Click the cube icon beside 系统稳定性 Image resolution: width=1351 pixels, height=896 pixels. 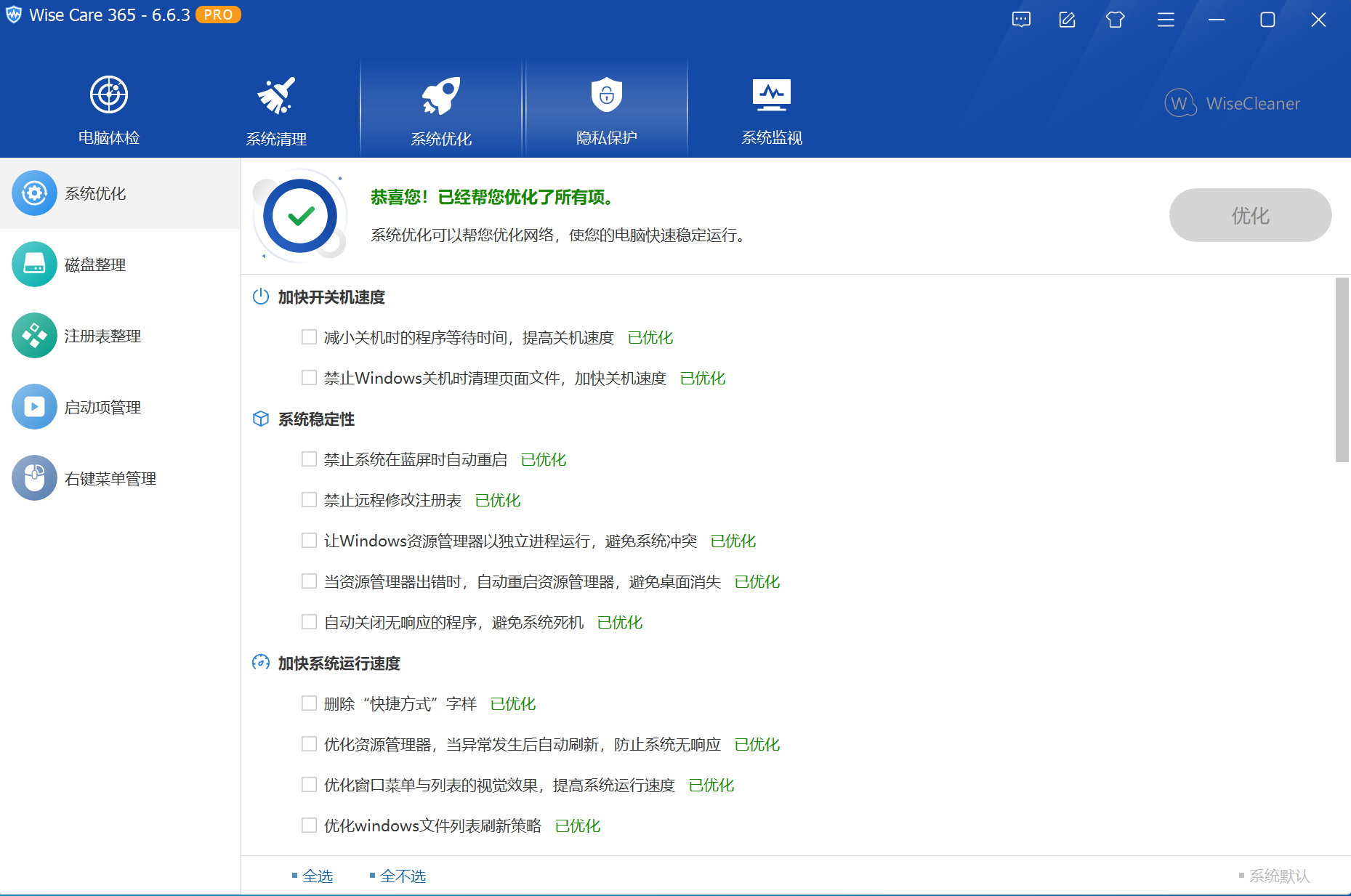[261, 419]
